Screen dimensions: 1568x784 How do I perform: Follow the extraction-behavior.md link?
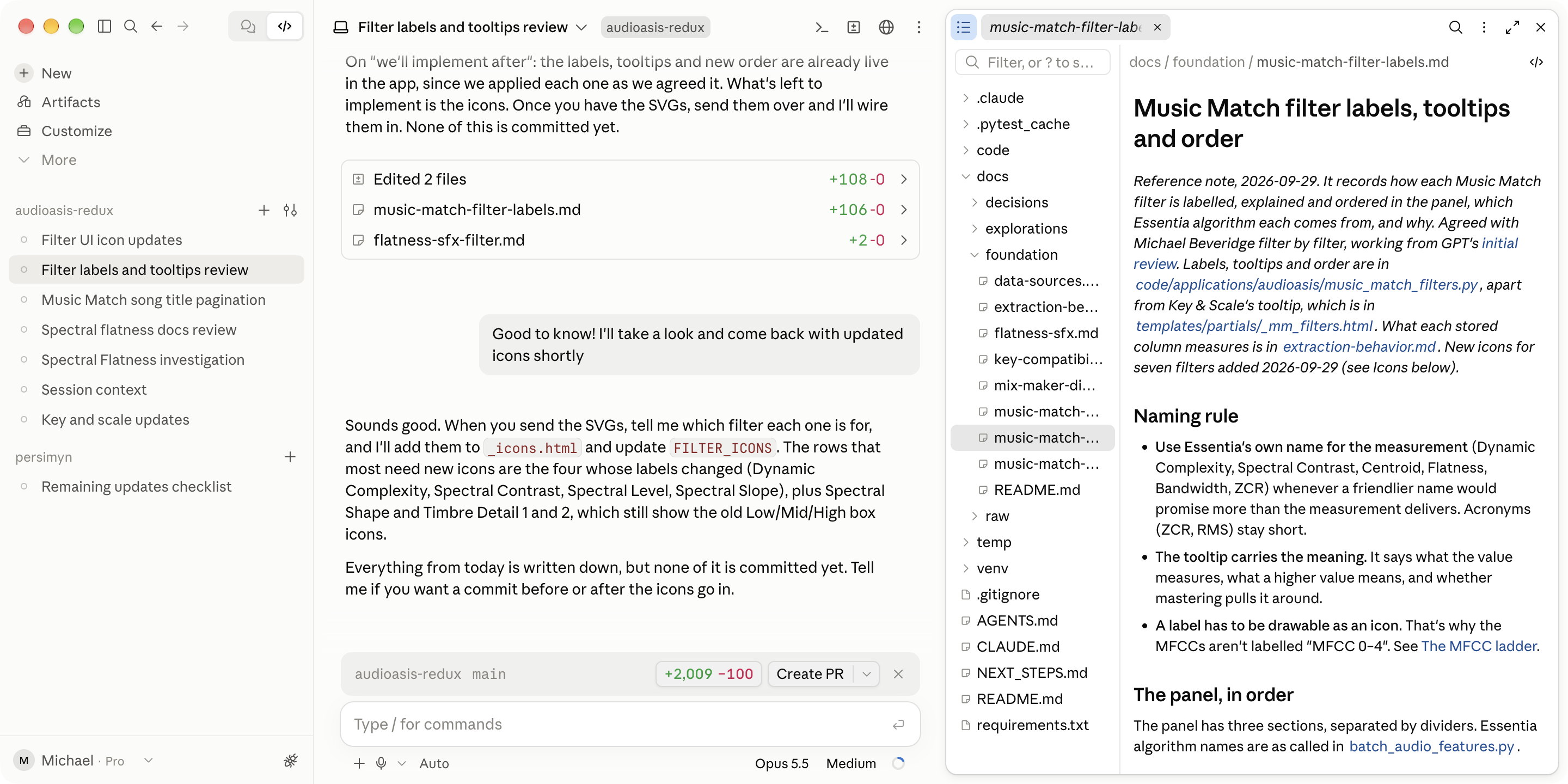[1359, 346]
